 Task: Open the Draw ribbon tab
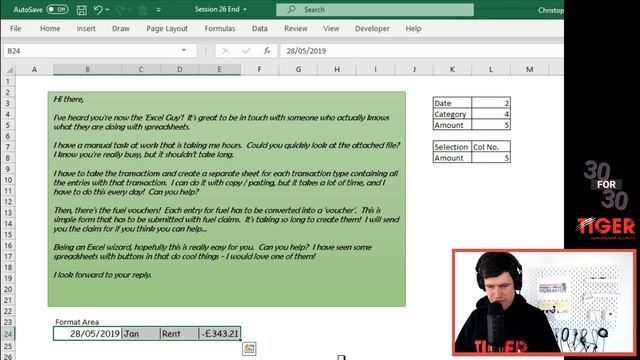[121, 29]
